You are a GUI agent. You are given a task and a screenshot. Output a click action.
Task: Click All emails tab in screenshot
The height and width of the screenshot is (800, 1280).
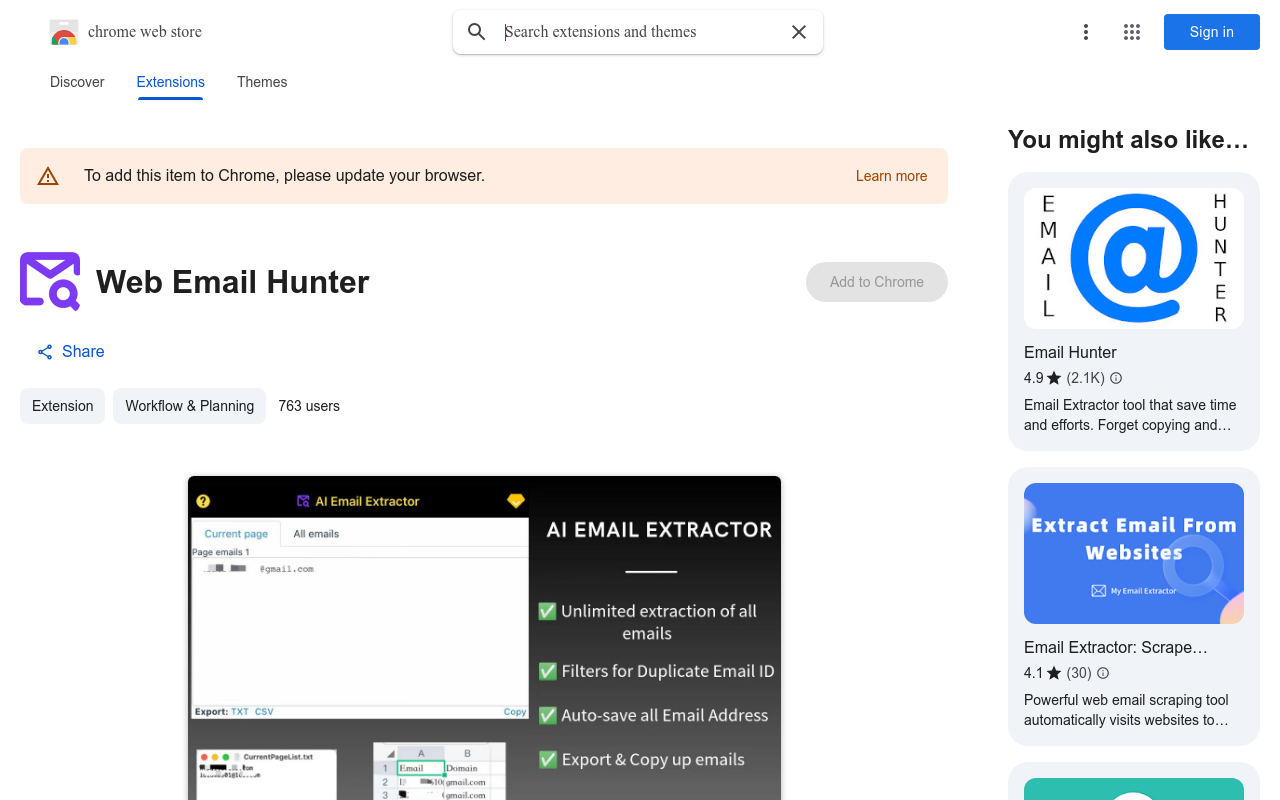316,534
